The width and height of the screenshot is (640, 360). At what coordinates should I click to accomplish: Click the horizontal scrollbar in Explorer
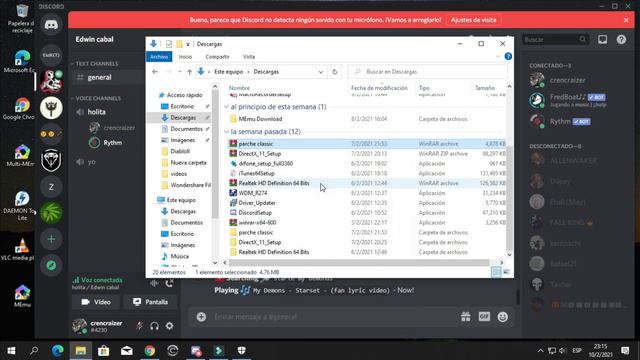359,262
